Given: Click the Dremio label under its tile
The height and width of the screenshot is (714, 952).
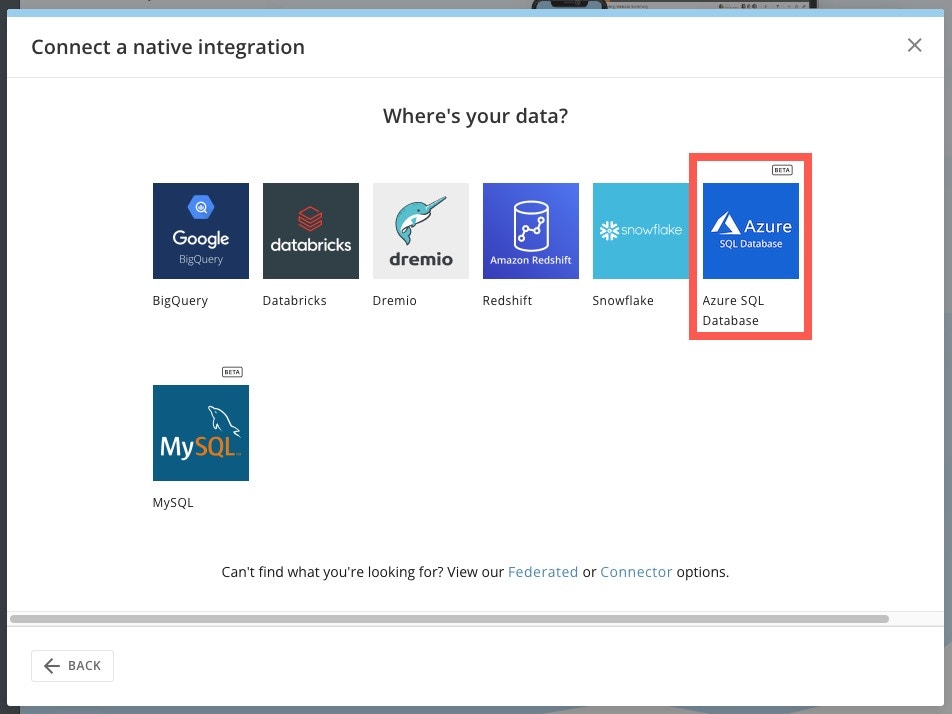Looking at the screenshot, I should (394, 300).
